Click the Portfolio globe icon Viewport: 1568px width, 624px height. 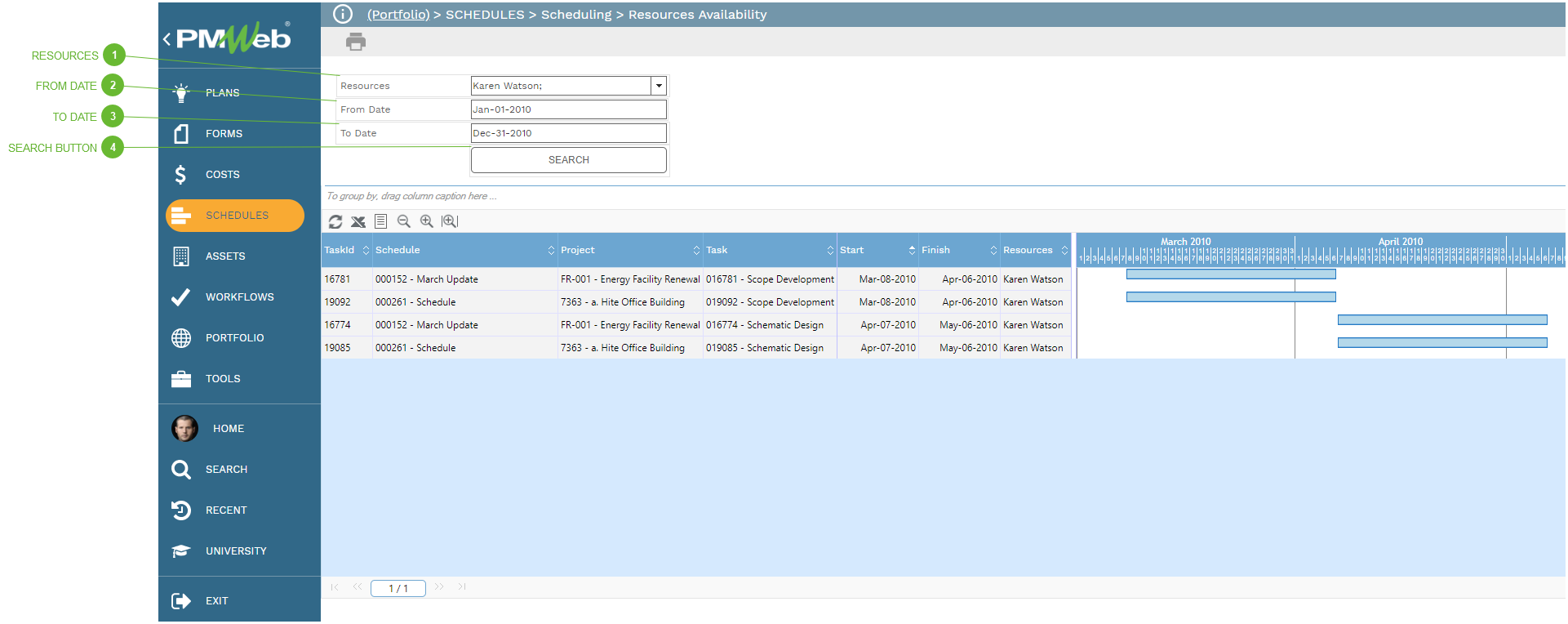pyautogui.click(x=181, y=338)
